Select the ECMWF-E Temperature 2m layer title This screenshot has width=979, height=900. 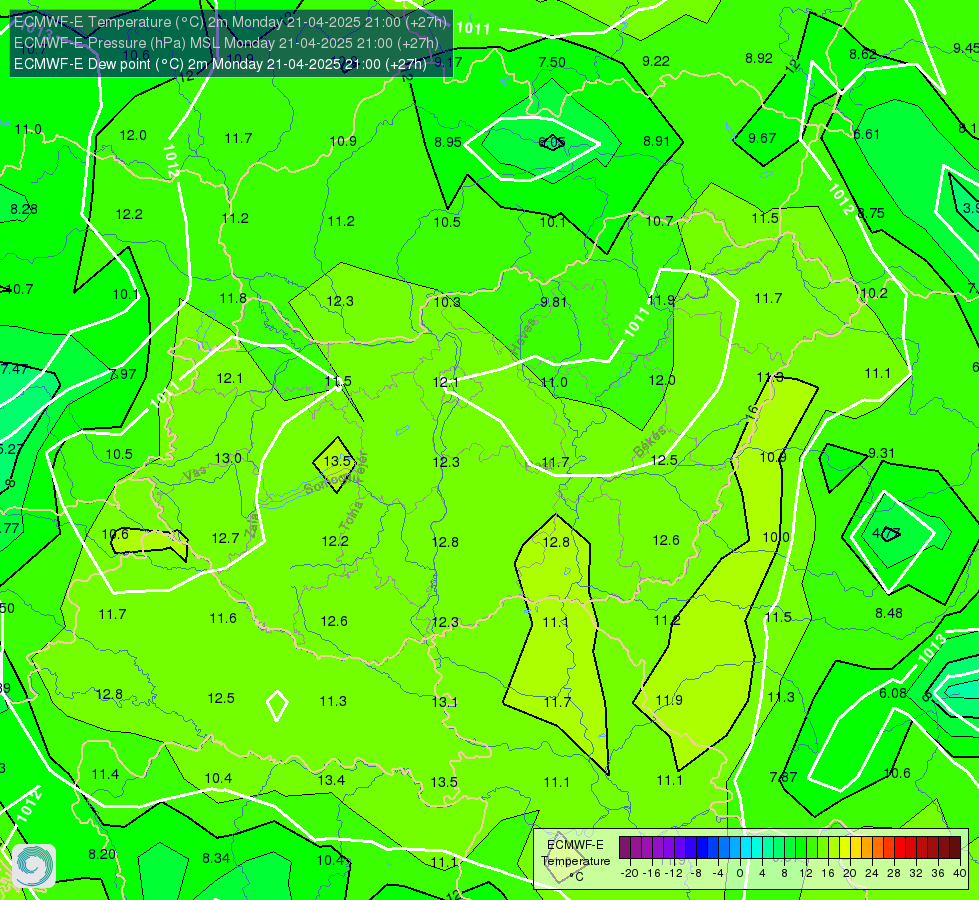click(230, 22)
